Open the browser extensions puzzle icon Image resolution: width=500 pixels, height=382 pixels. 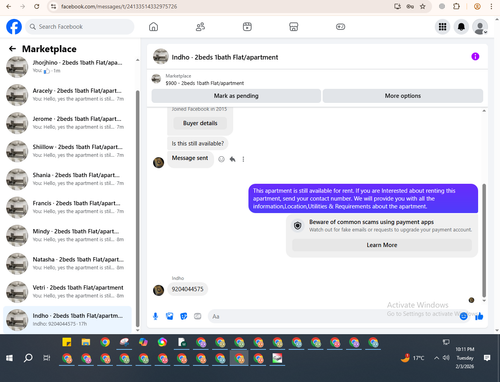pyautogui.click(x=456, y=7)
